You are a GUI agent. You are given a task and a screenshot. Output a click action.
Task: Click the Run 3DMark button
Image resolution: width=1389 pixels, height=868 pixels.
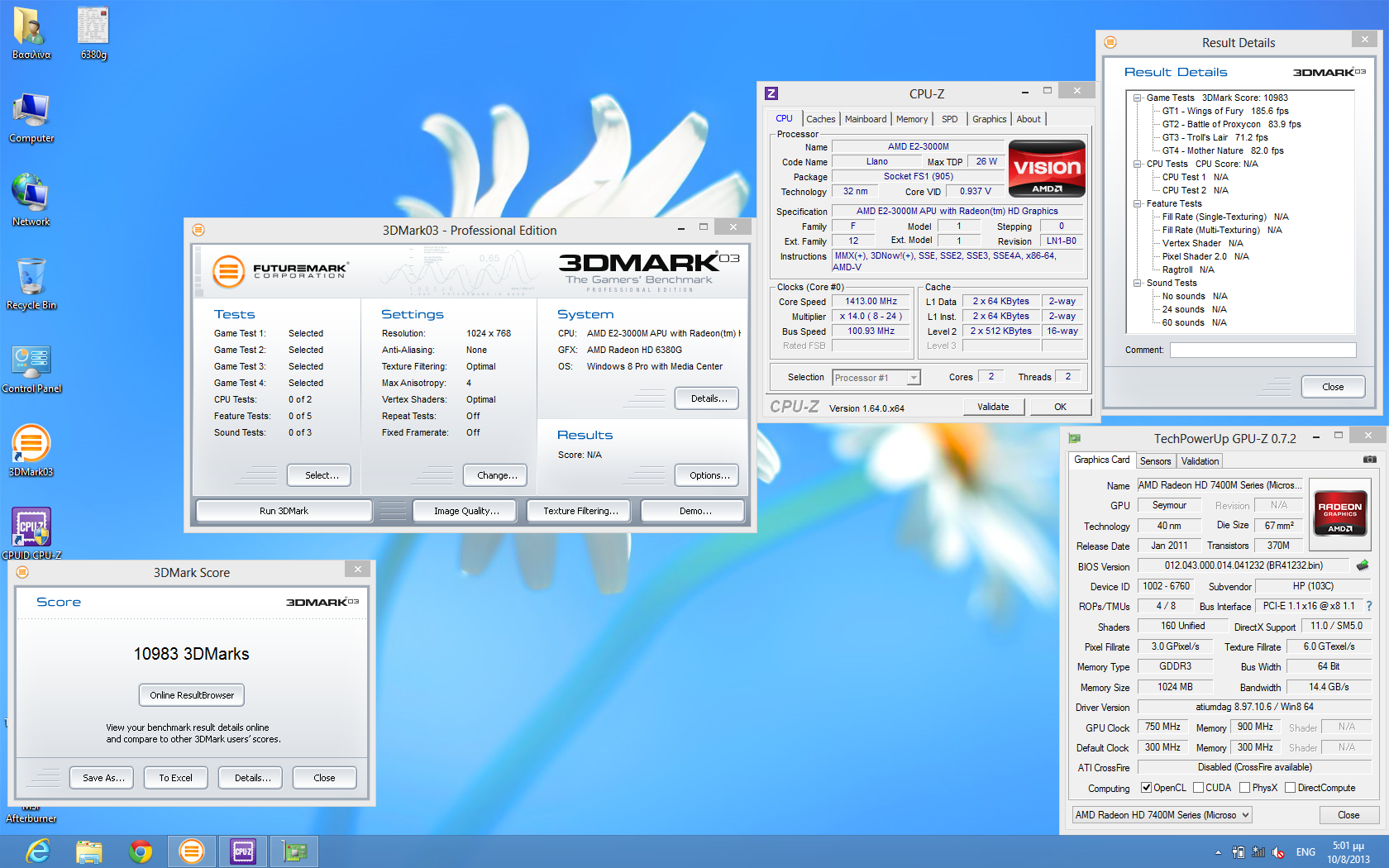coord(284,511)
